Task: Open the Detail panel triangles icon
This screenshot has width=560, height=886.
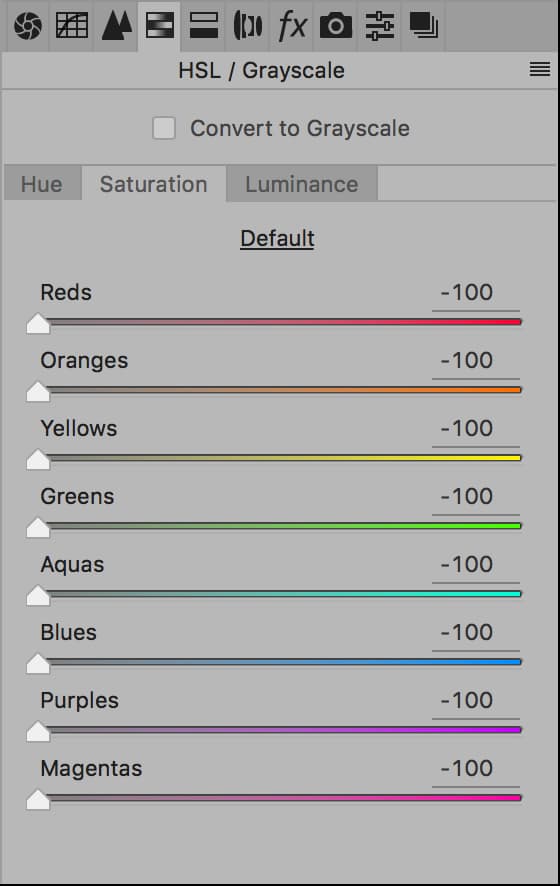Action: [x=116, y=25]
